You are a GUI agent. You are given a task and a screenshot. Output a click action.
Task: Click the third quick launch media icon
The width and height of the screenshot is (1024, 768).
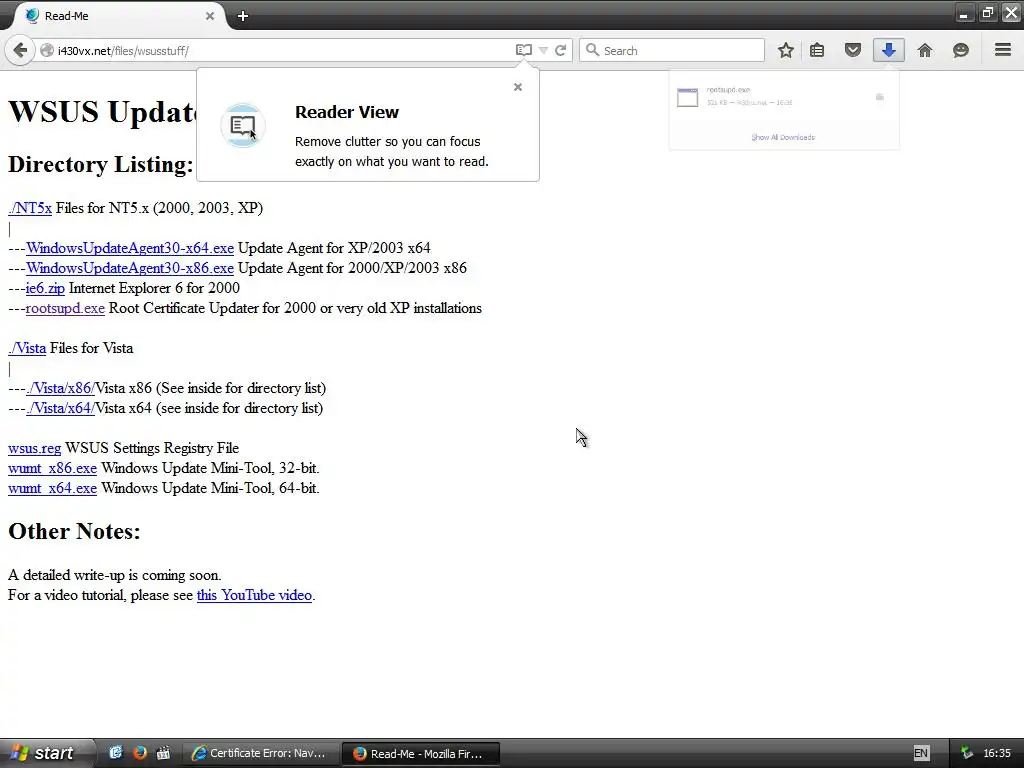click(163, 753)
